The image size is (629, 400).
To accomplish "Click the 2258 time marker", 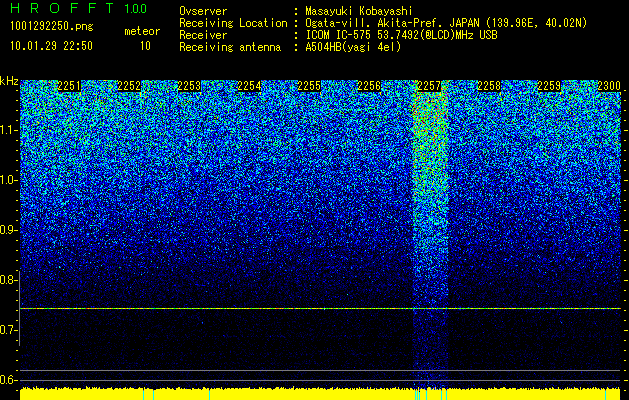I will tap(489, 86).
